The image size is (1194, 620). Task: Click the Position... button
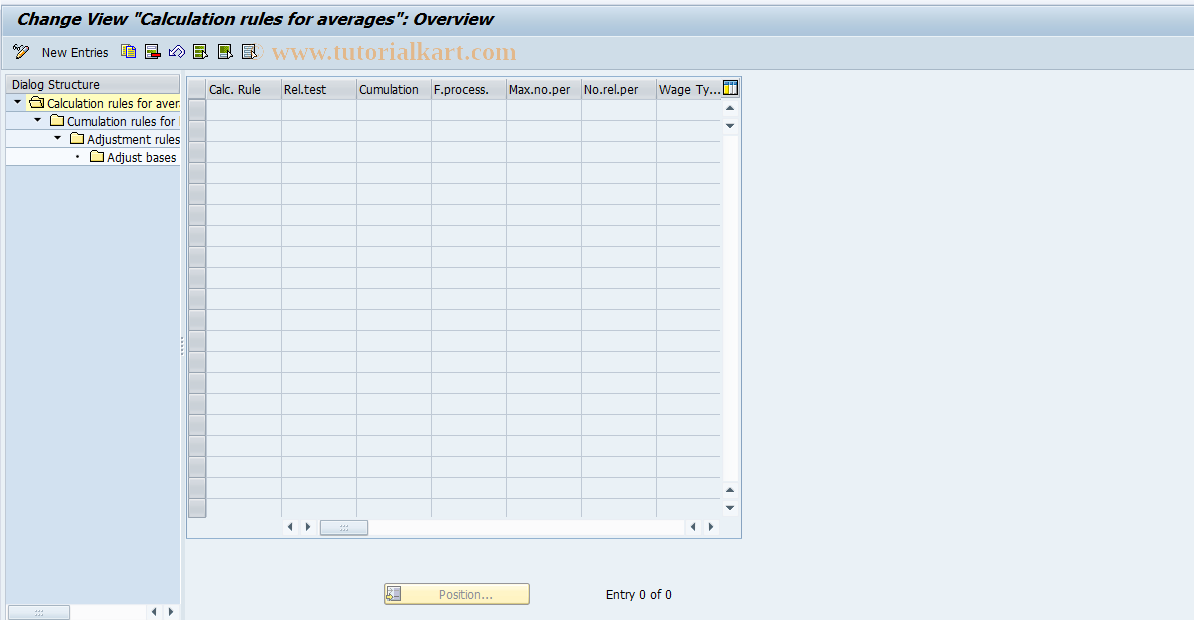[457, 594]
